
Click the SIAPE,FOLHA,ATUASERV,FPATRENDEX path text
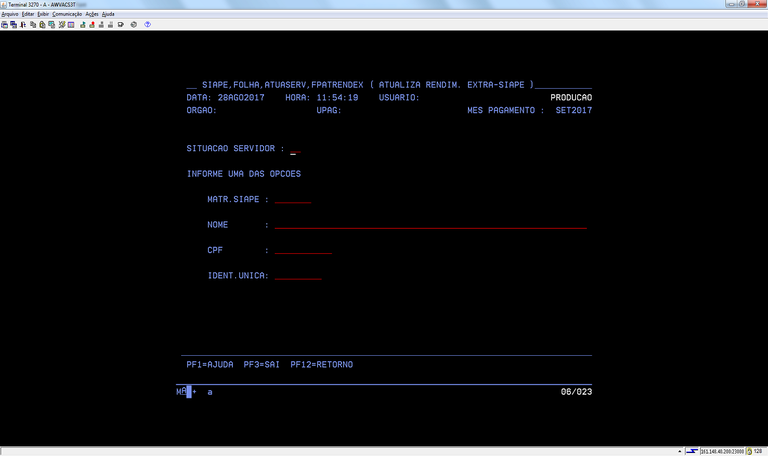(x=283, y=85)
